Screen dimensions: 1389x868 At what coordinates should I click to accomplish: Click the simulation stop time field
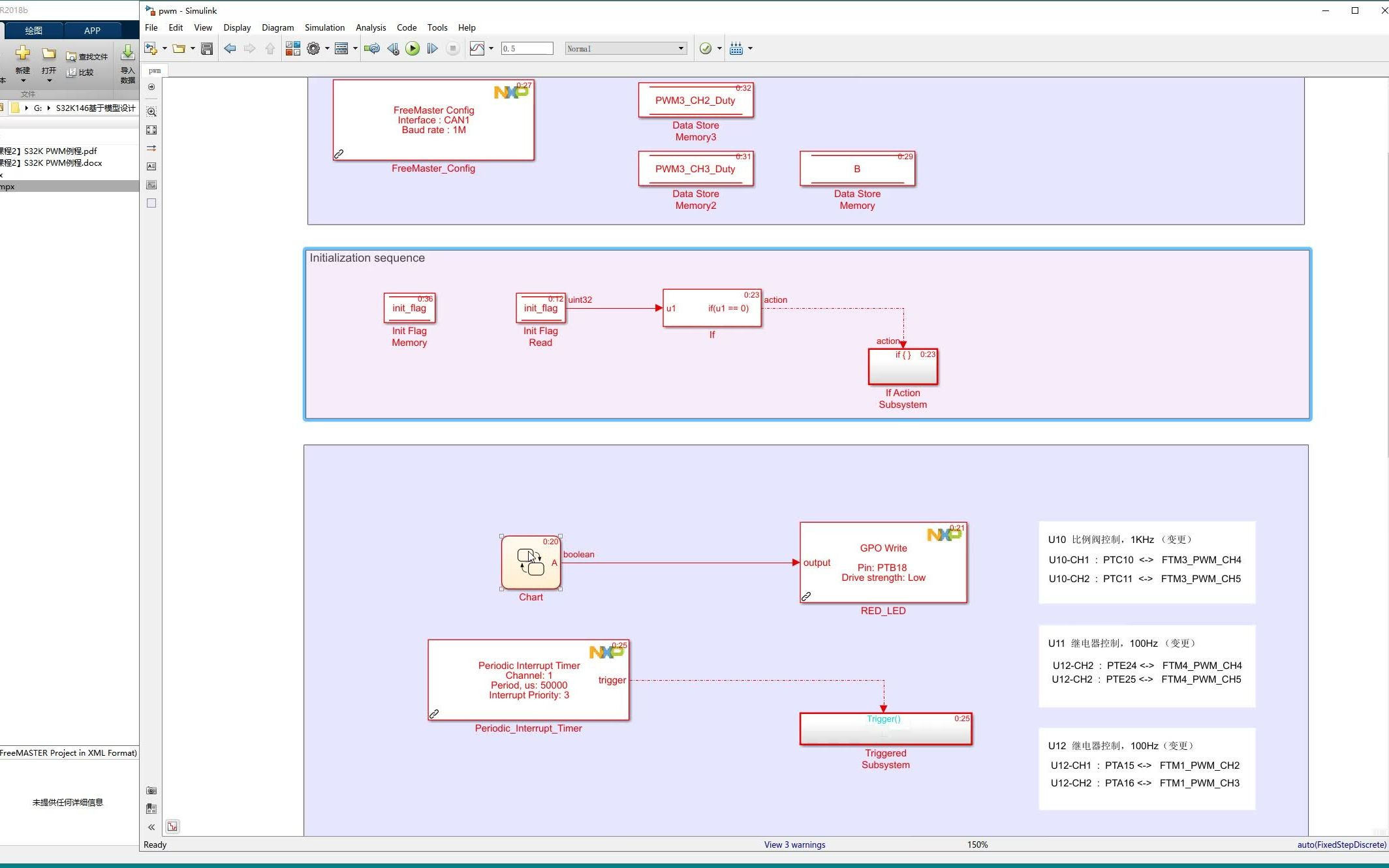click(x=527, y=48)
